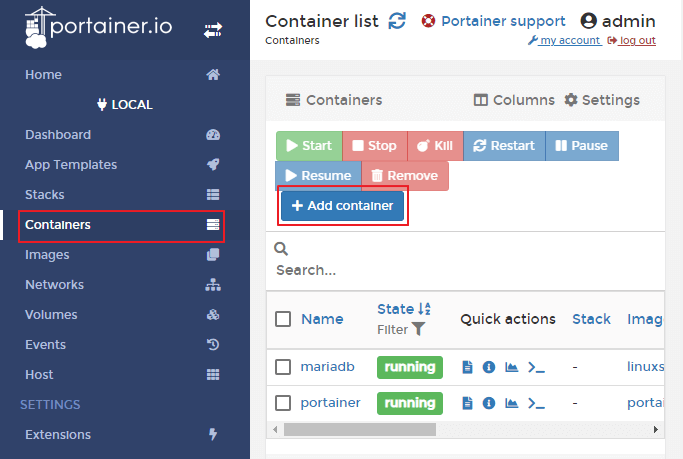The height and width of the screenshot is (459, 683).
Task: Click the Events history icon
Action: pos(213,344)
